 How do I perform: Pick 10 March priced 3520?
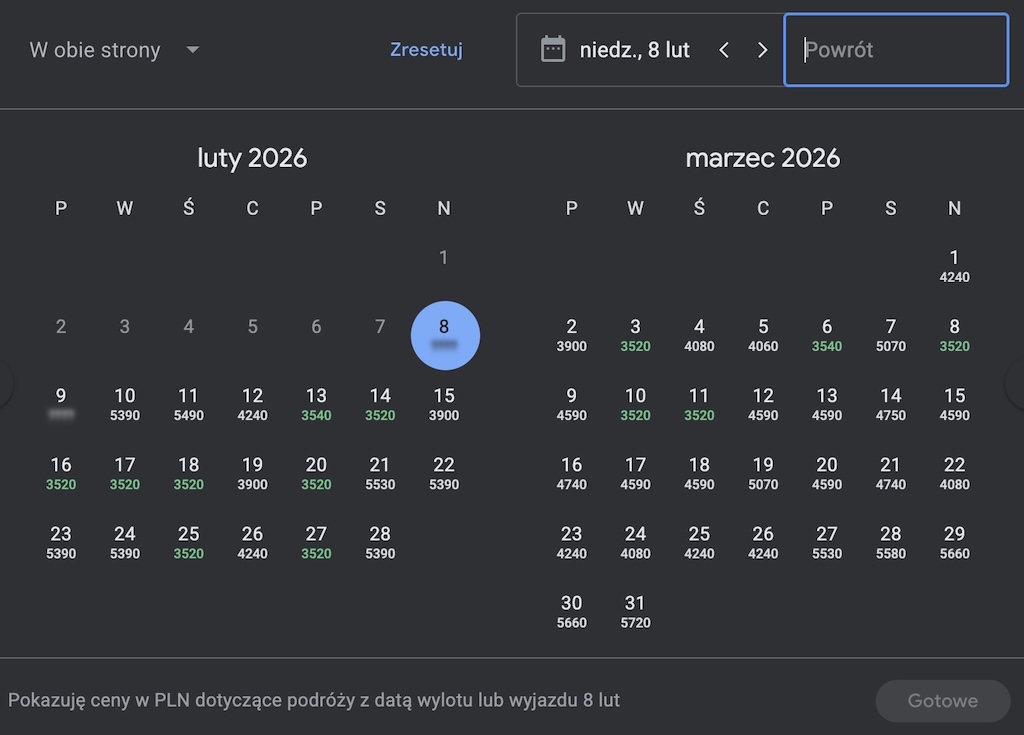coord(635,404)
